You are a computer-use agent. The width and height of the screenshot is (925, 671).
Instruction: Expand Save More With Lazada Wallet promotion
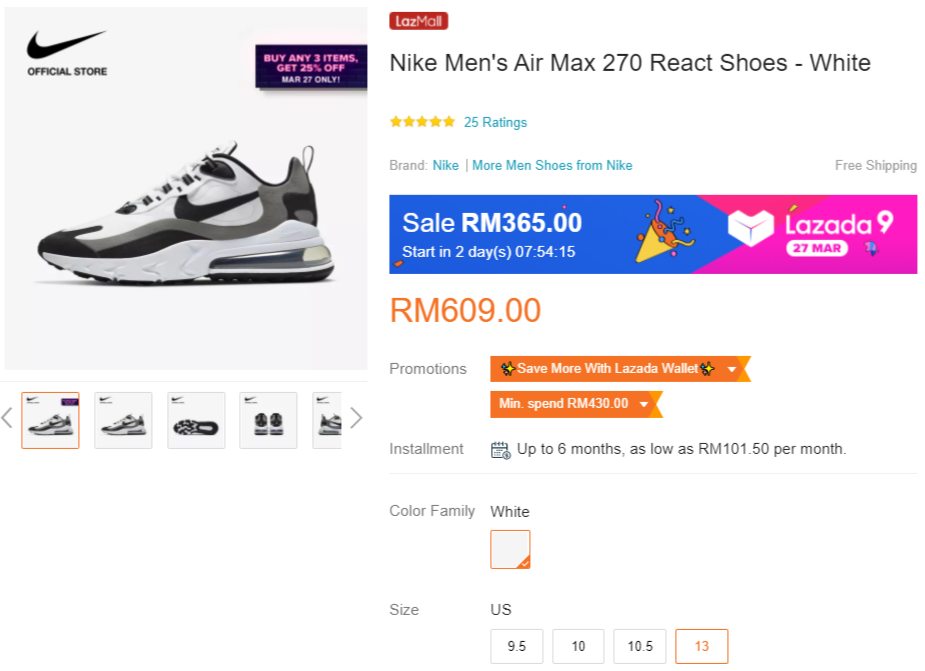733,369
